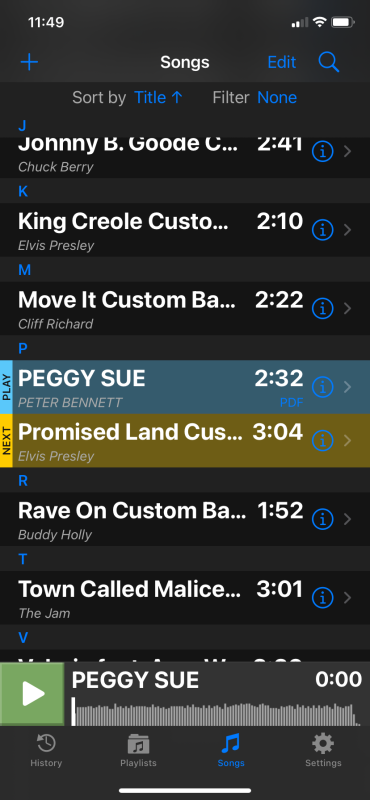Viewport: 370px width, 800px height.
Task: Switch to the History tab
Action: point(46,751)
